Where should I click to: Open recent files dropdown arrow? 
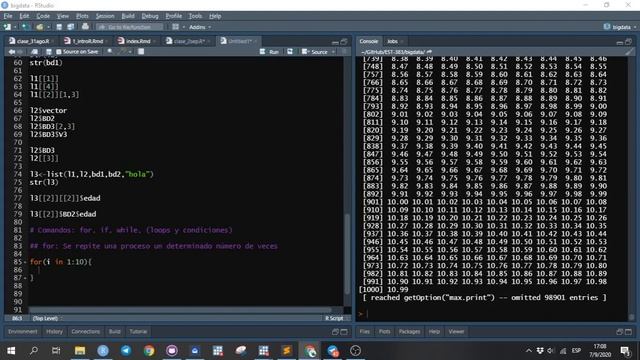click(x=48, y=27)
